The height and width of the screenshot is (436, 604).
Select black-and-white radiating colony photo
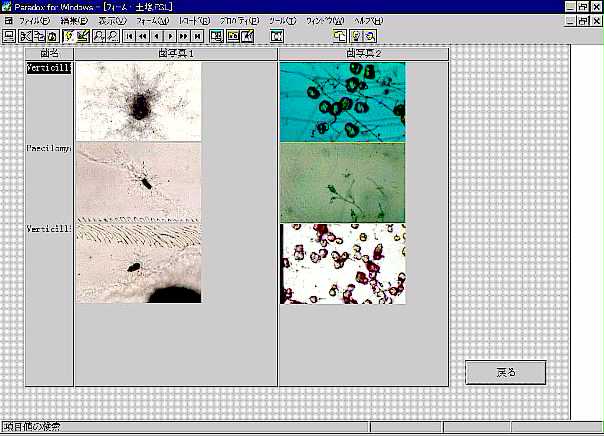tap(139, 102)
